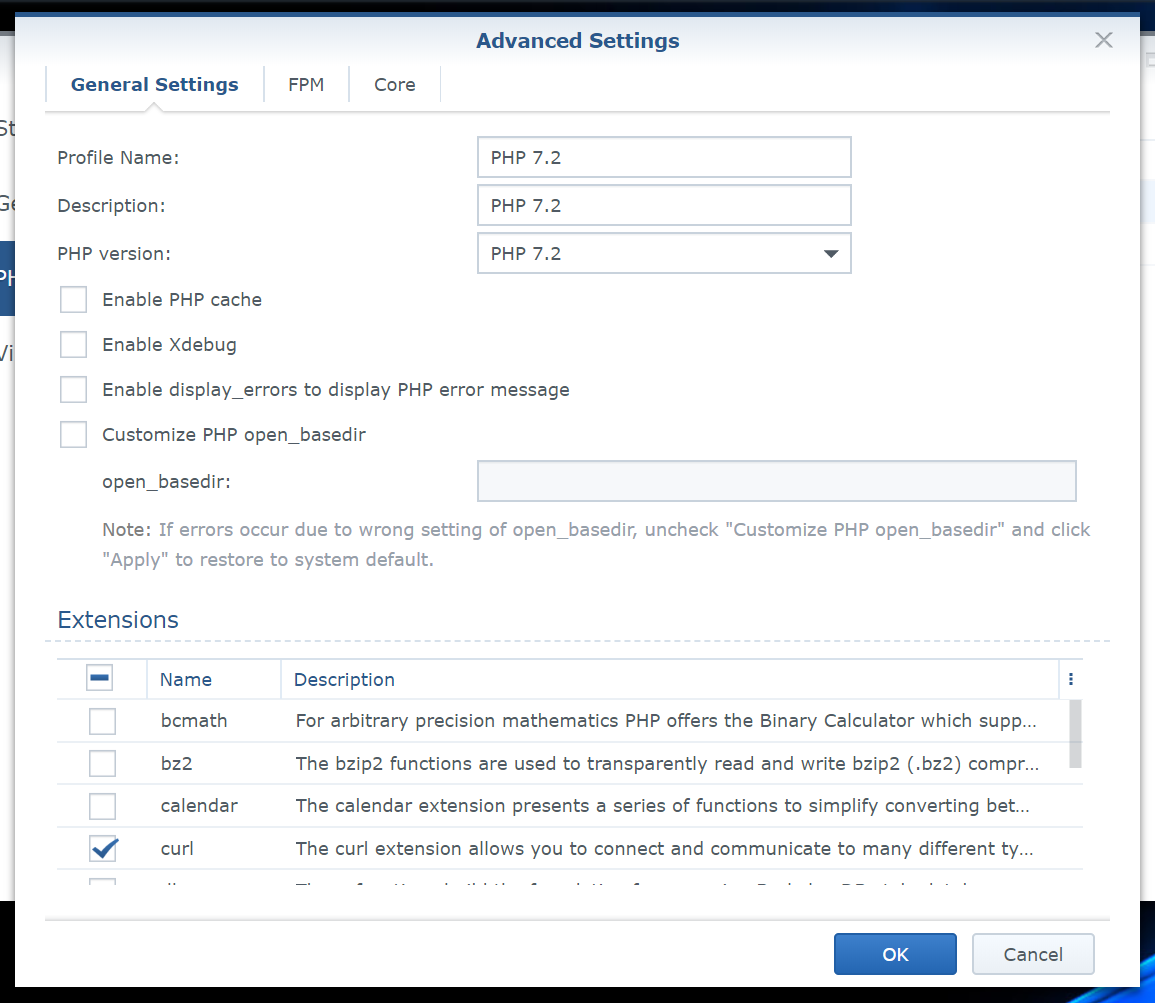This screenshot has height=1003, width=1155.
Task: Click the Cancel button
Action: click(1033, 954)
